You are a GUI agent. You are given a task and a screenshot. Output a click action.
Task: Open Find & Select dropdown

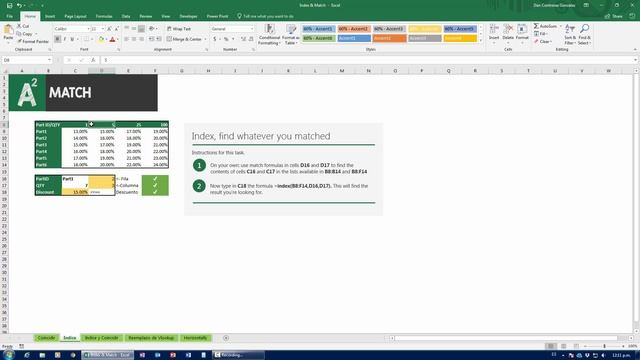[584, 34]
